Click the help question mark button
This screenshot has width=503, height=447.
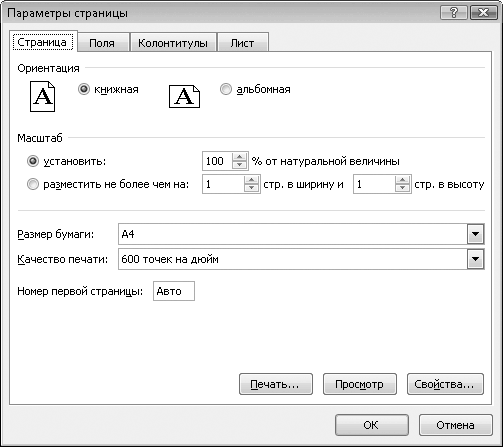tap(453, 13)
